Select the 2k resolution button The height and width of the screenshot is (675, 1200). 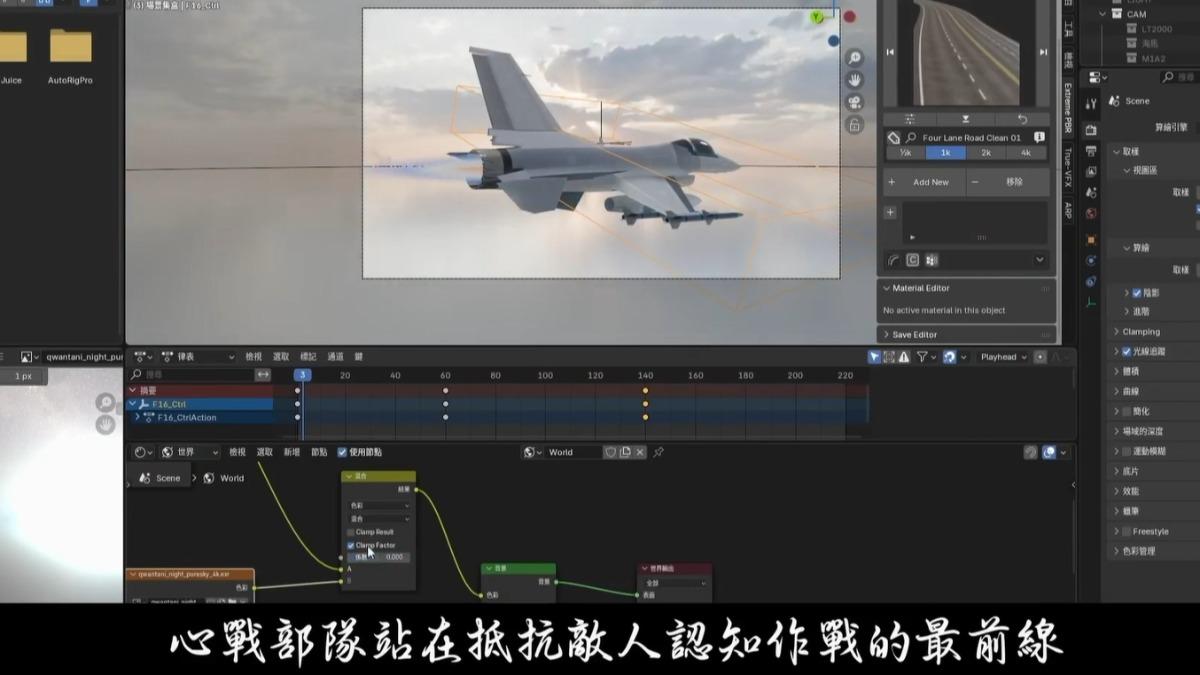coord(985,153)
